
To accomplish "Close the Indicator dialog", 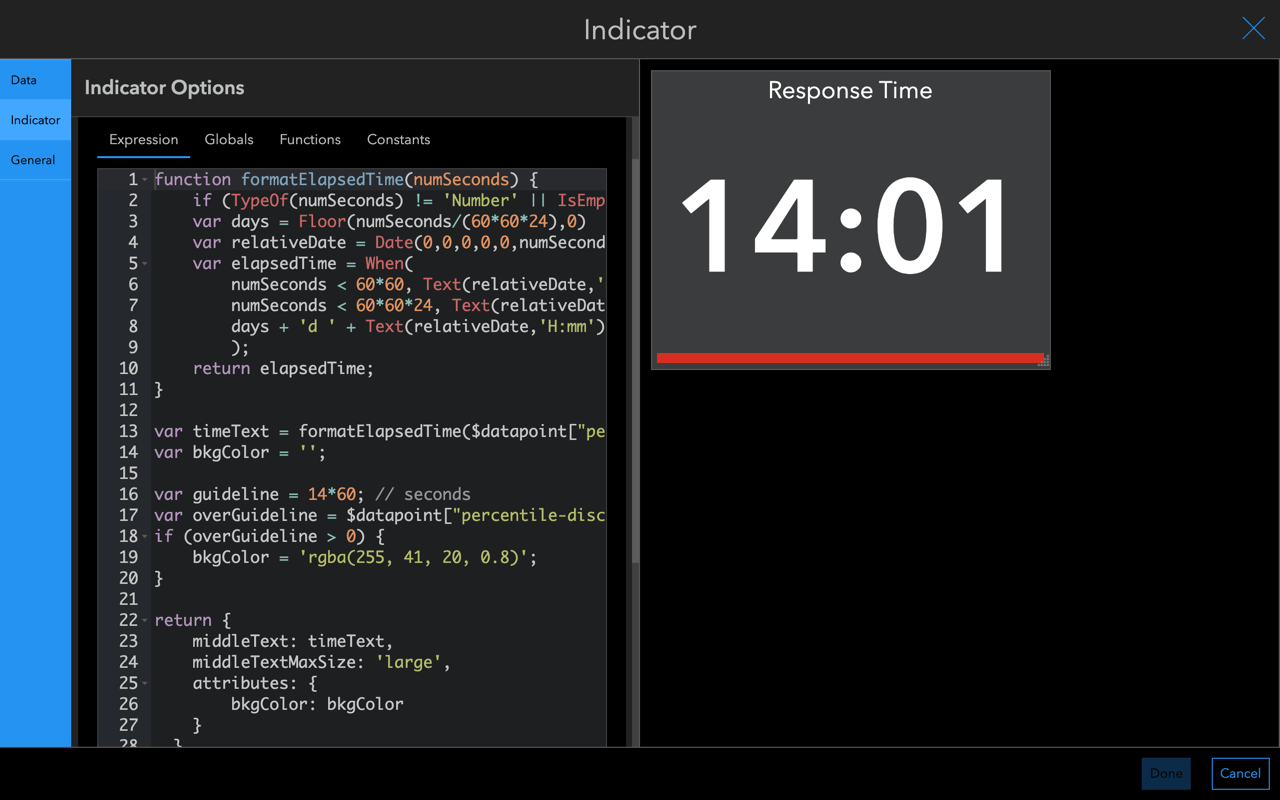I will 1253,28.
